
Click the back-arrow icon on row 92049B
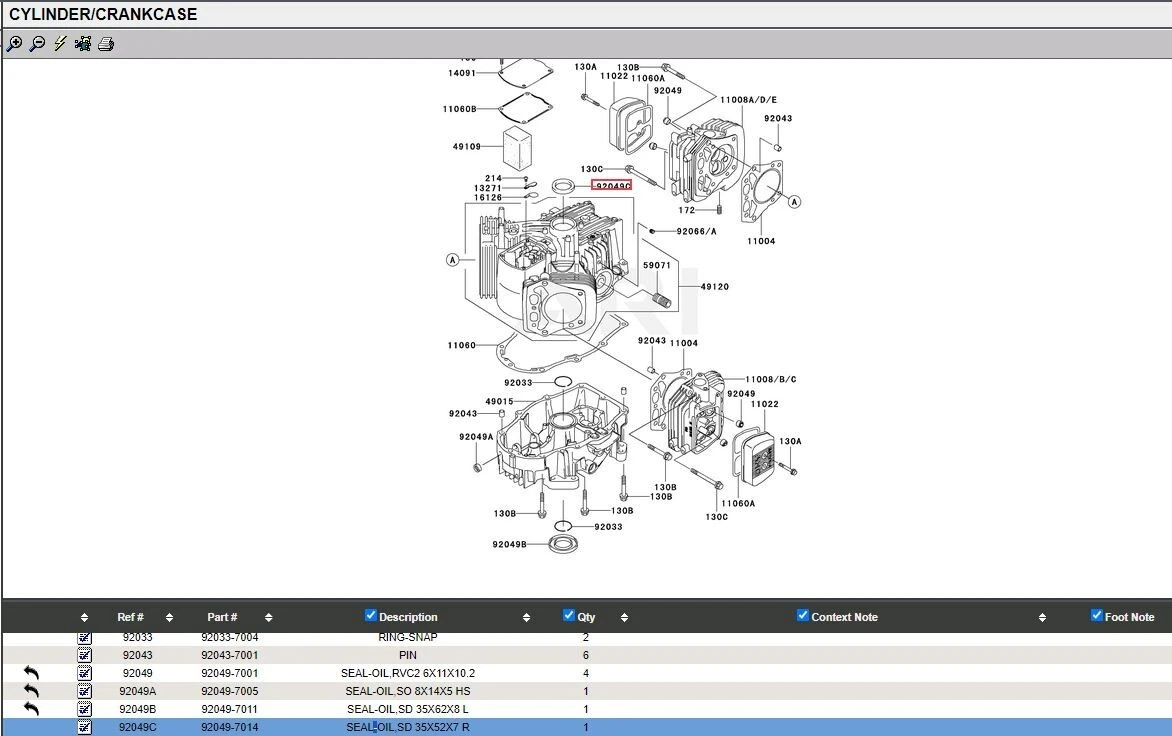pos(31,709)
